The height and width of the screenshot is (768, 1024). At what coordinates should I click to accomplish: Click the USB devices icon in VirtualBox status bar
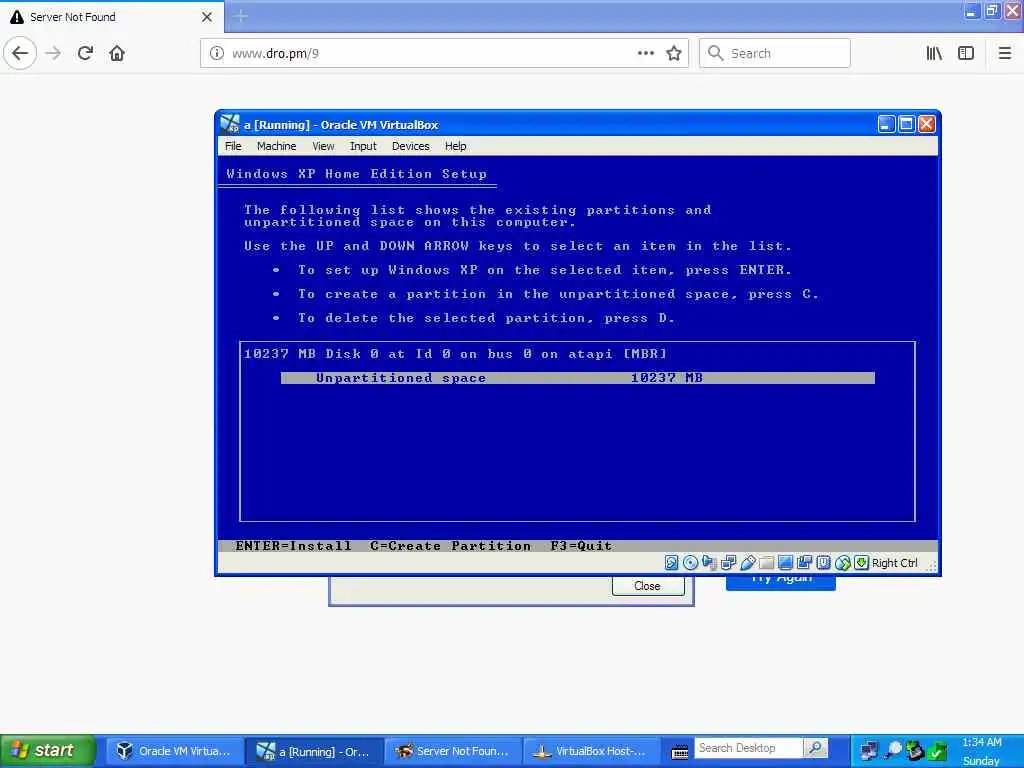click(x=748, y=563)
